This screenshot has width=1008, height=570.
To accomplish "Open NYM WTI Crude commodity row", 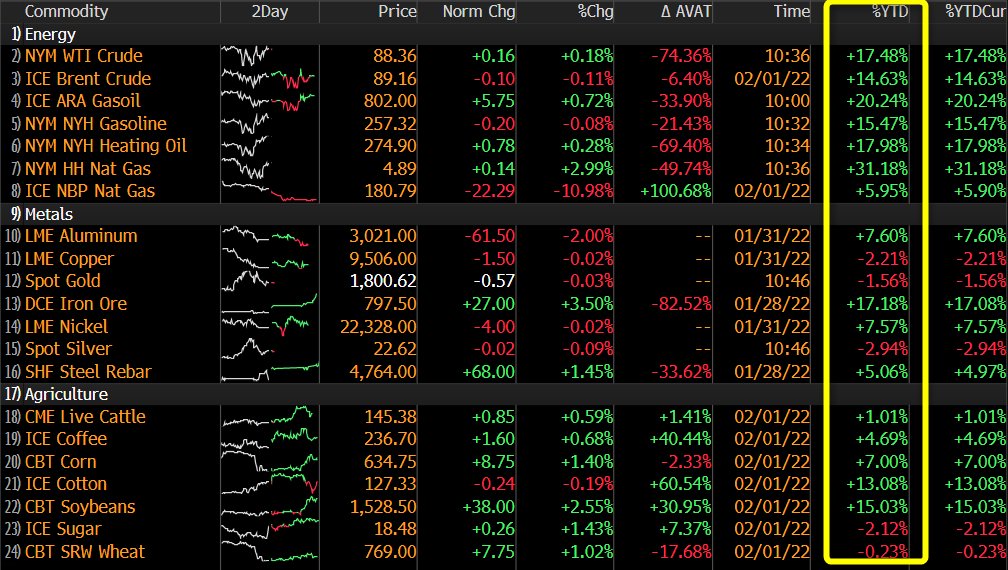I will point(84,56).
